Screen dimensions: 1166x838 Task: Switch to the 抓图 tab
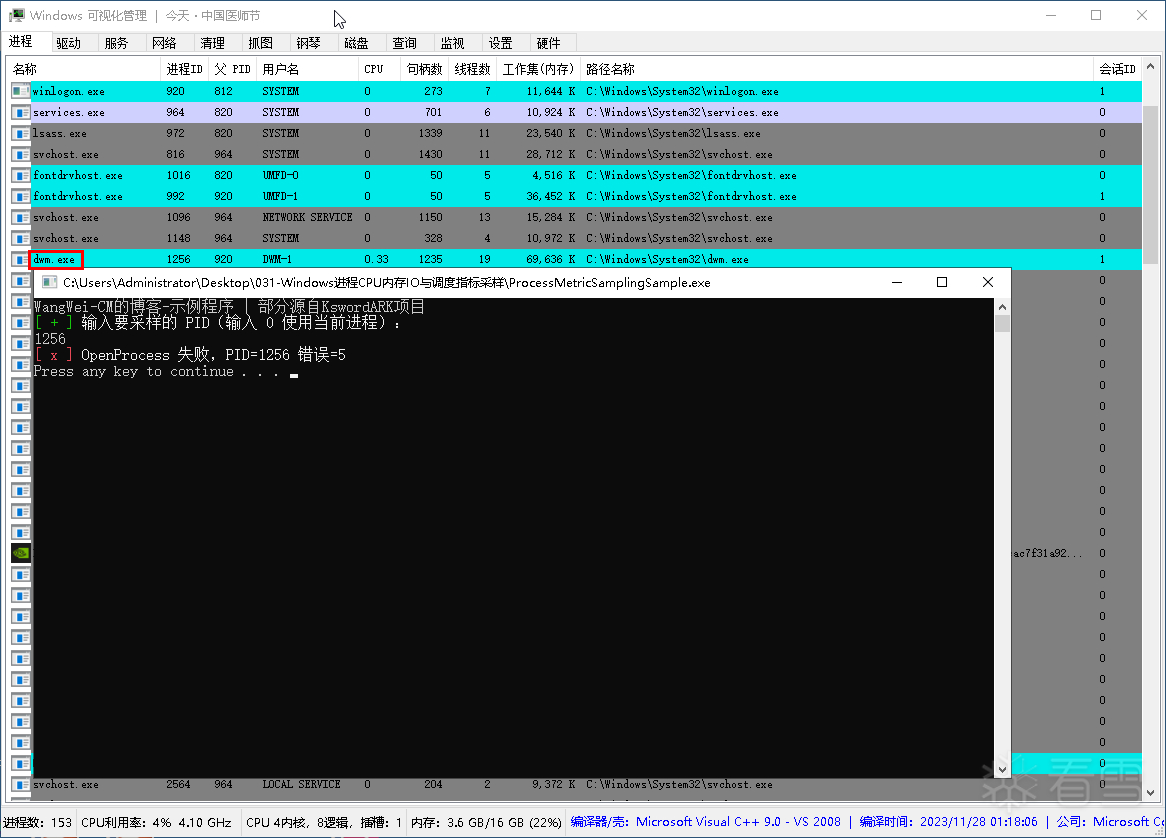click(x=260, y=43)
